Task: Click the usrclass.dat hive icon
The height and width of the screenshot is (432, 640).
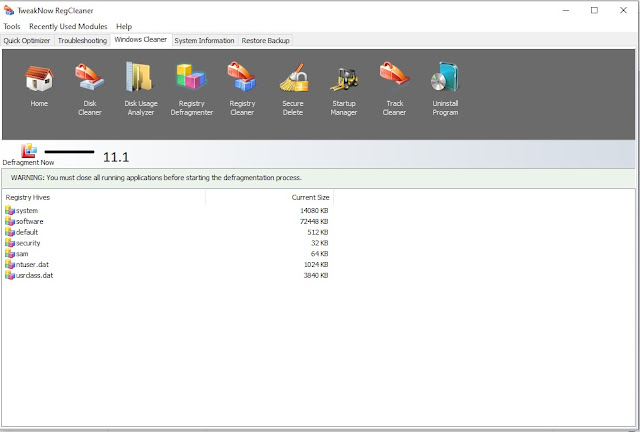Action: pyautogui.click(x=10, y=275)
